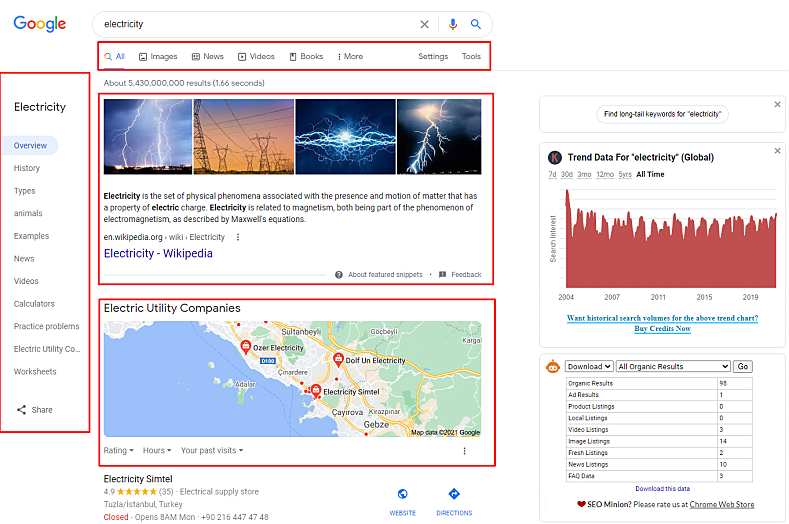Switch to the Images tab

(x=158, y=56)
